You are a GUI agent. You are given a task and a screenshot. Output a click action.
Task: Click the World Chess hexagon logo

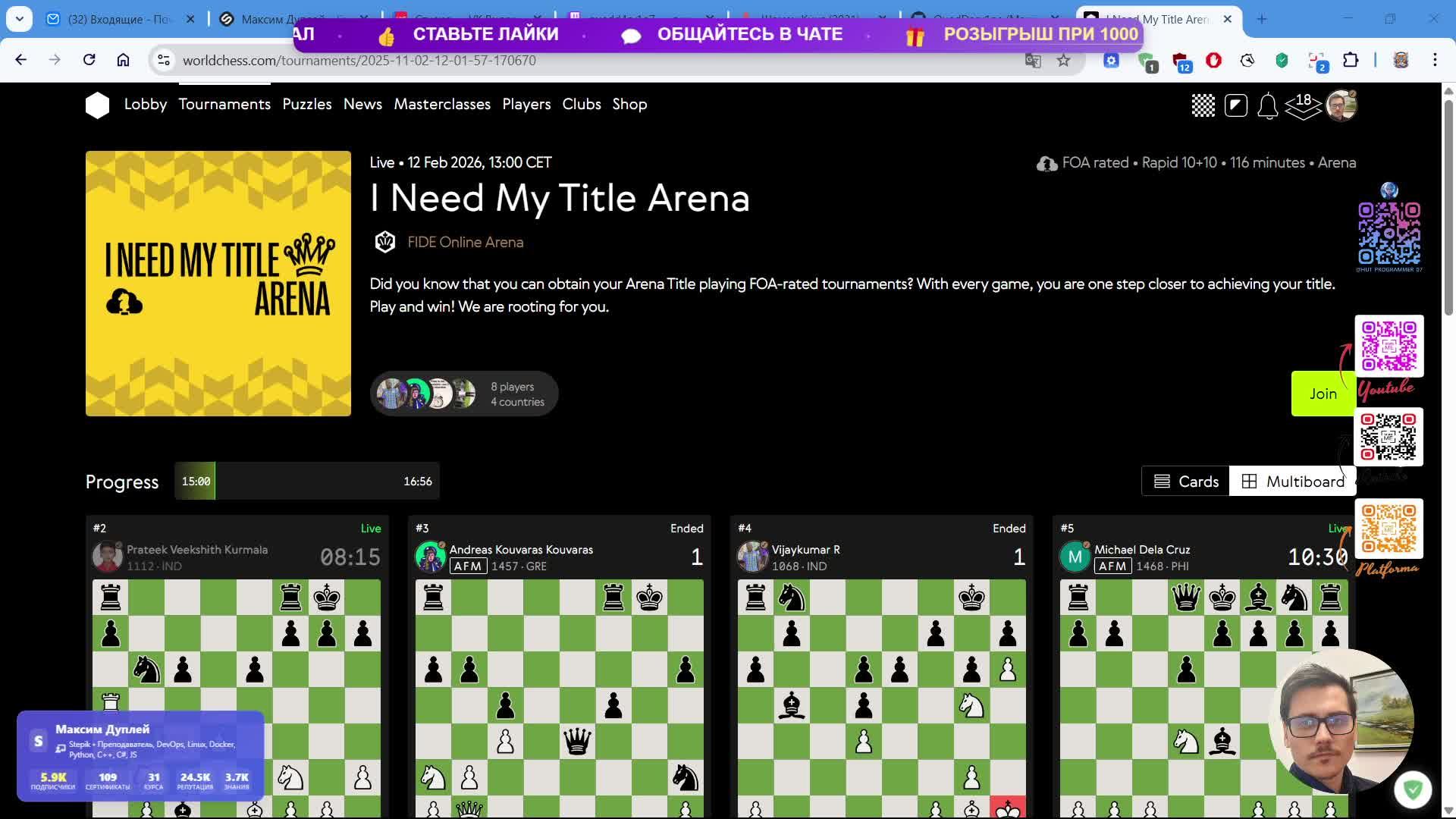click(97, 105)
